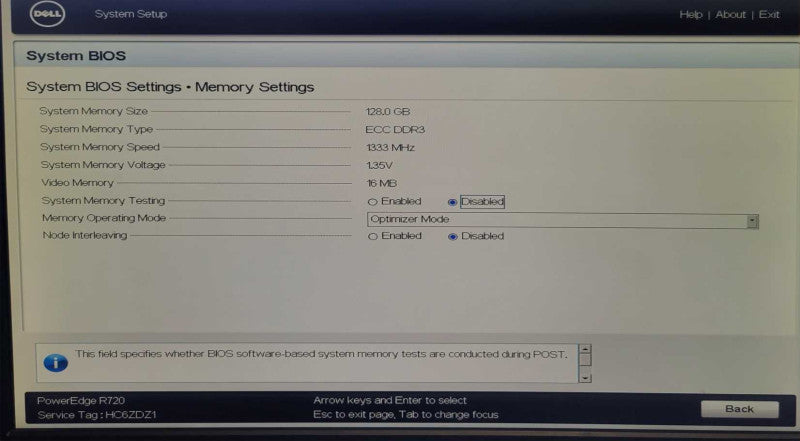The width and height of the screenshot is (800, 441).
Task: Click the System BIOS heading
Action: (76, 56)
